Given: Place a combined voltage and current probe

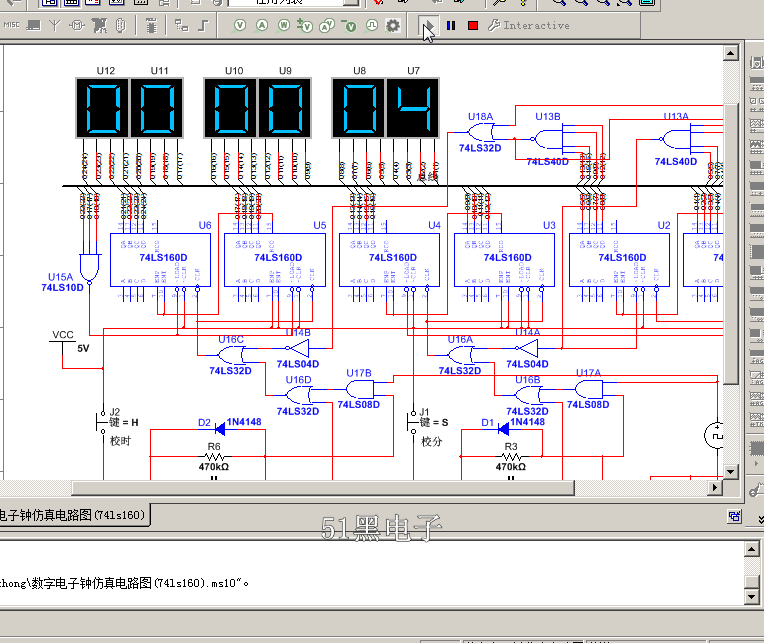Looking at the screenshot, I should pyautogui.click(x=327, y=25).
